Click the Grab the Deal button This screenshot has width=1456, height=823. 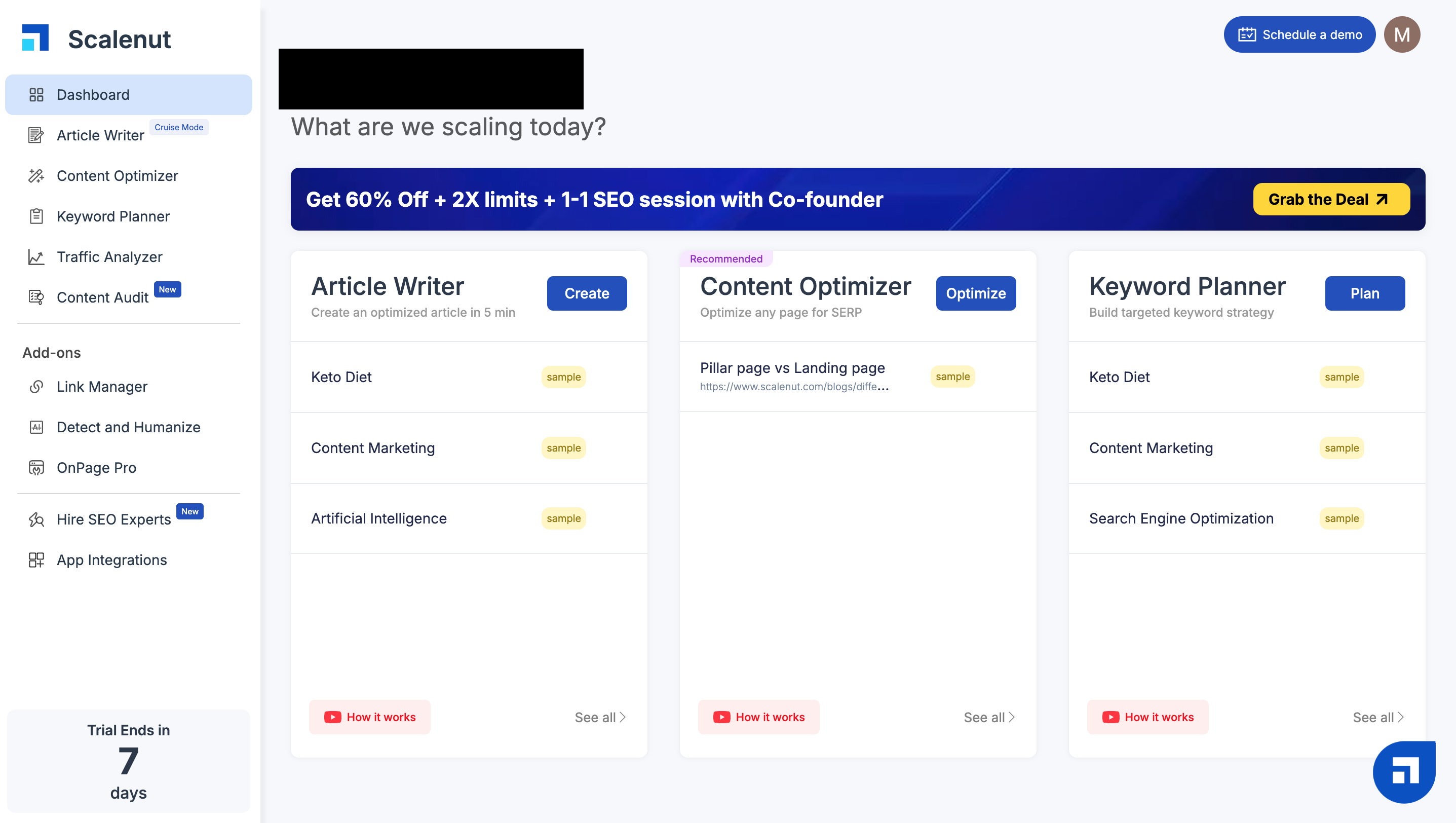pos(1331,200)
